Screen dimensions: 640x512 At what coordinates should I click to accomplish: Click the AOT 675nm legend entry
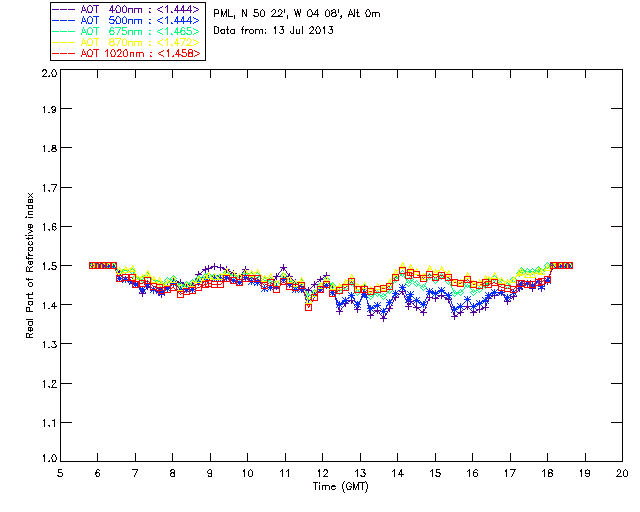[x=127, y=31]
